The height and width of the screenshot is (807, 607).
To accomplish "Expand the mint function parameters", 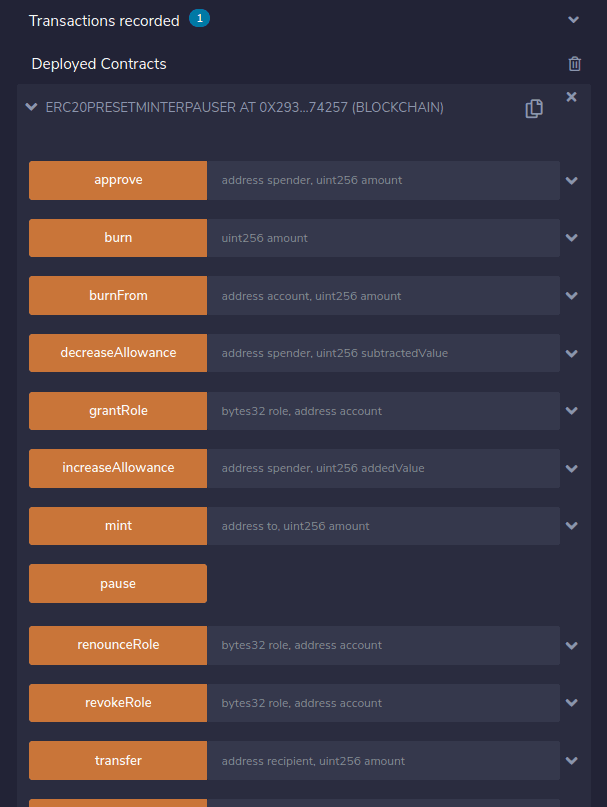I will point(572,526).
